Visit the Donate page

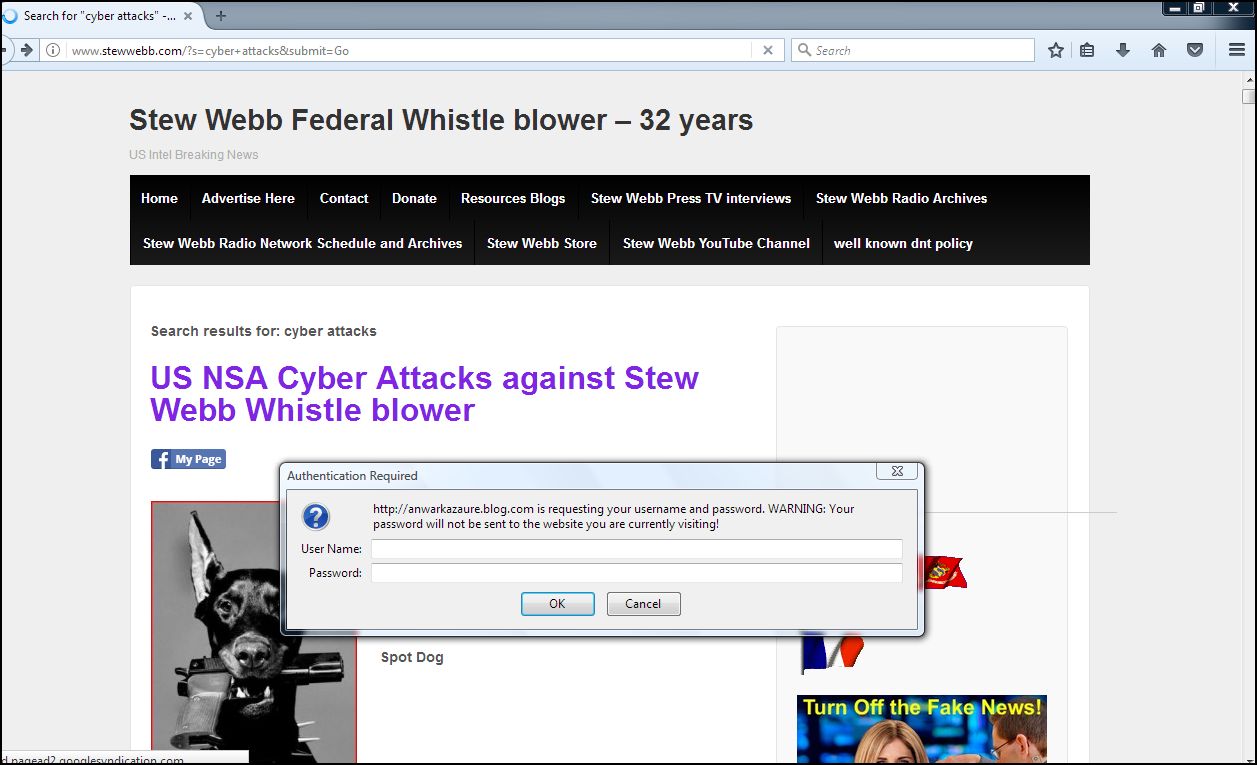(414, 198)
